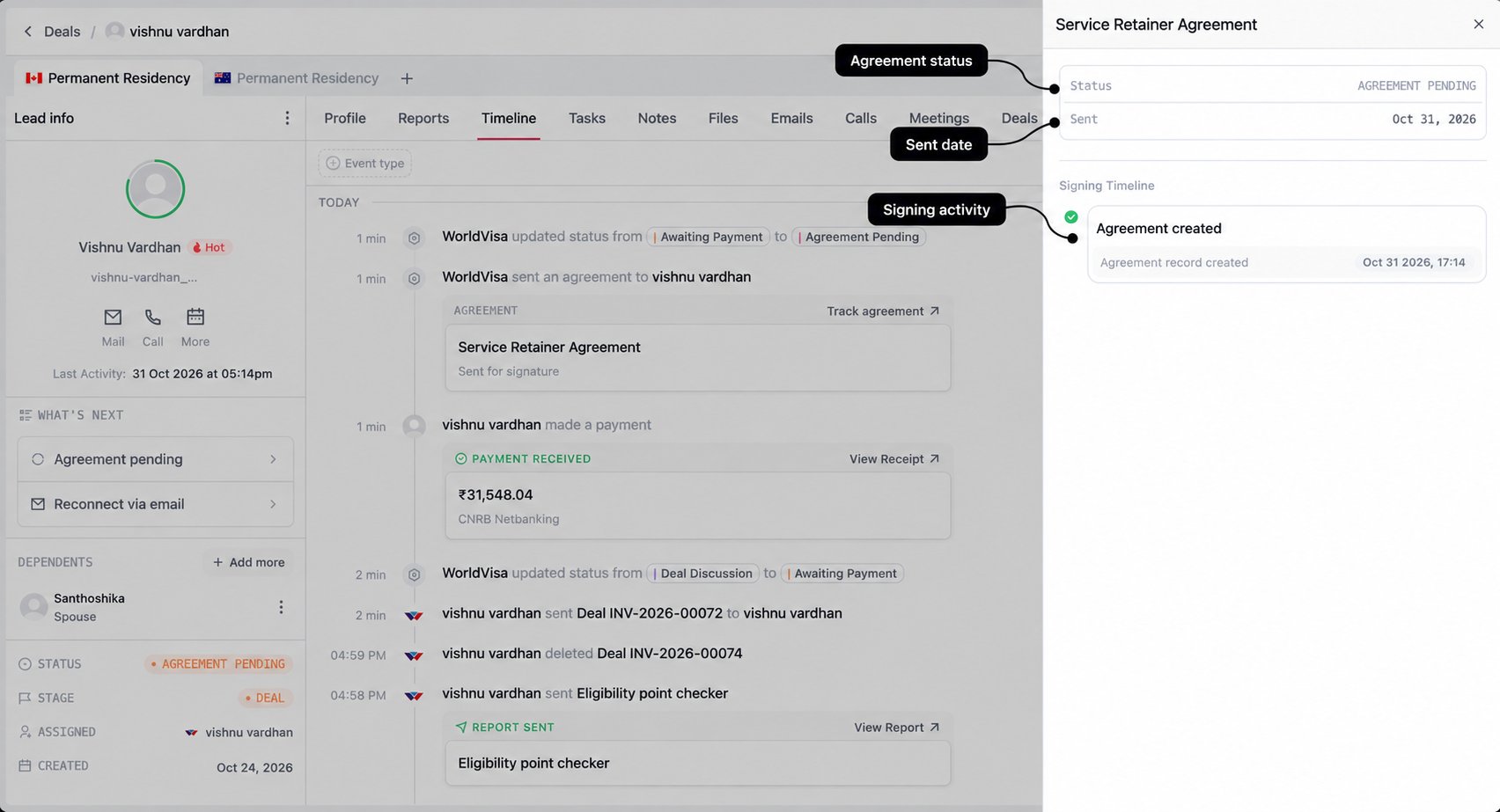Close the Service Retainer Agreement panel

[1479, 25]
